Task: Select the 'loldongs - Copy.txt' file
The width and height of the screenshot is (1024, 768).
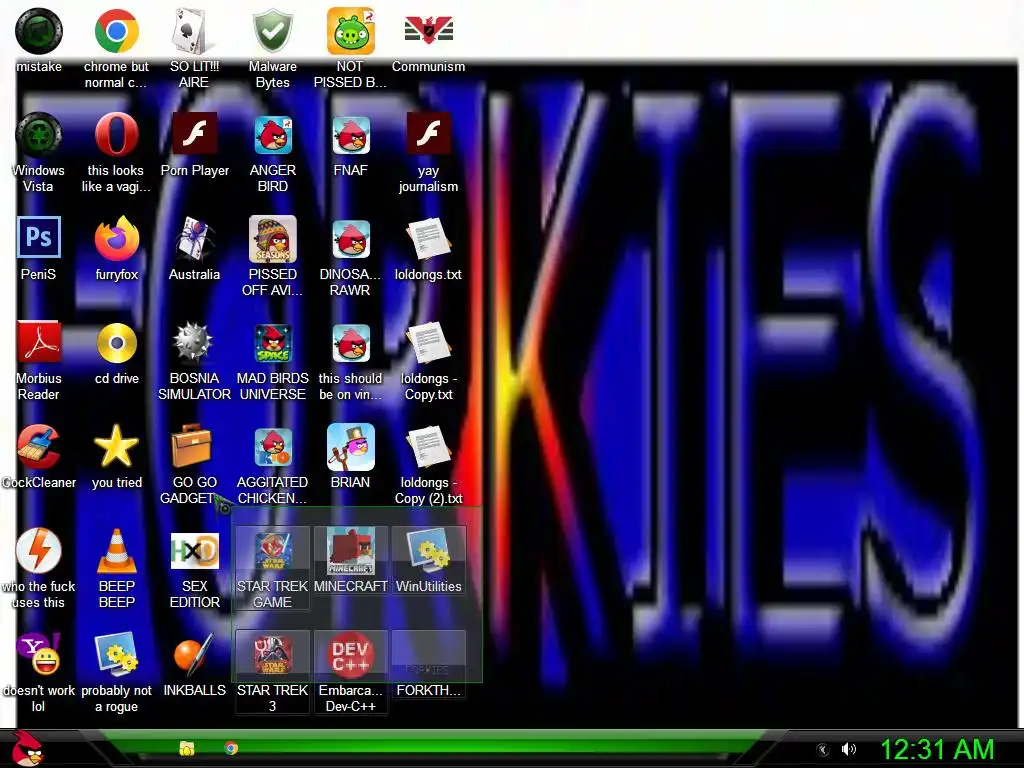Action: coord(428,343)
